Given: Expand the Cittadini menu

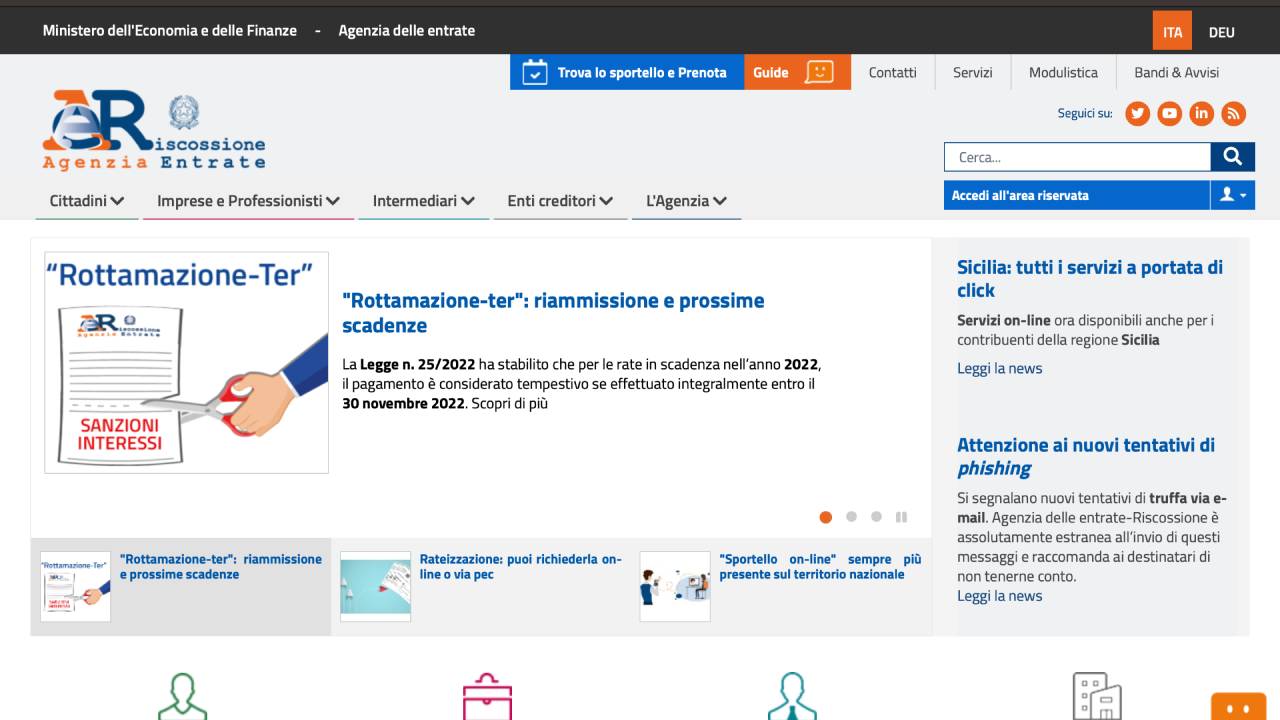Looking at the screenshot, I should [87, 201].
